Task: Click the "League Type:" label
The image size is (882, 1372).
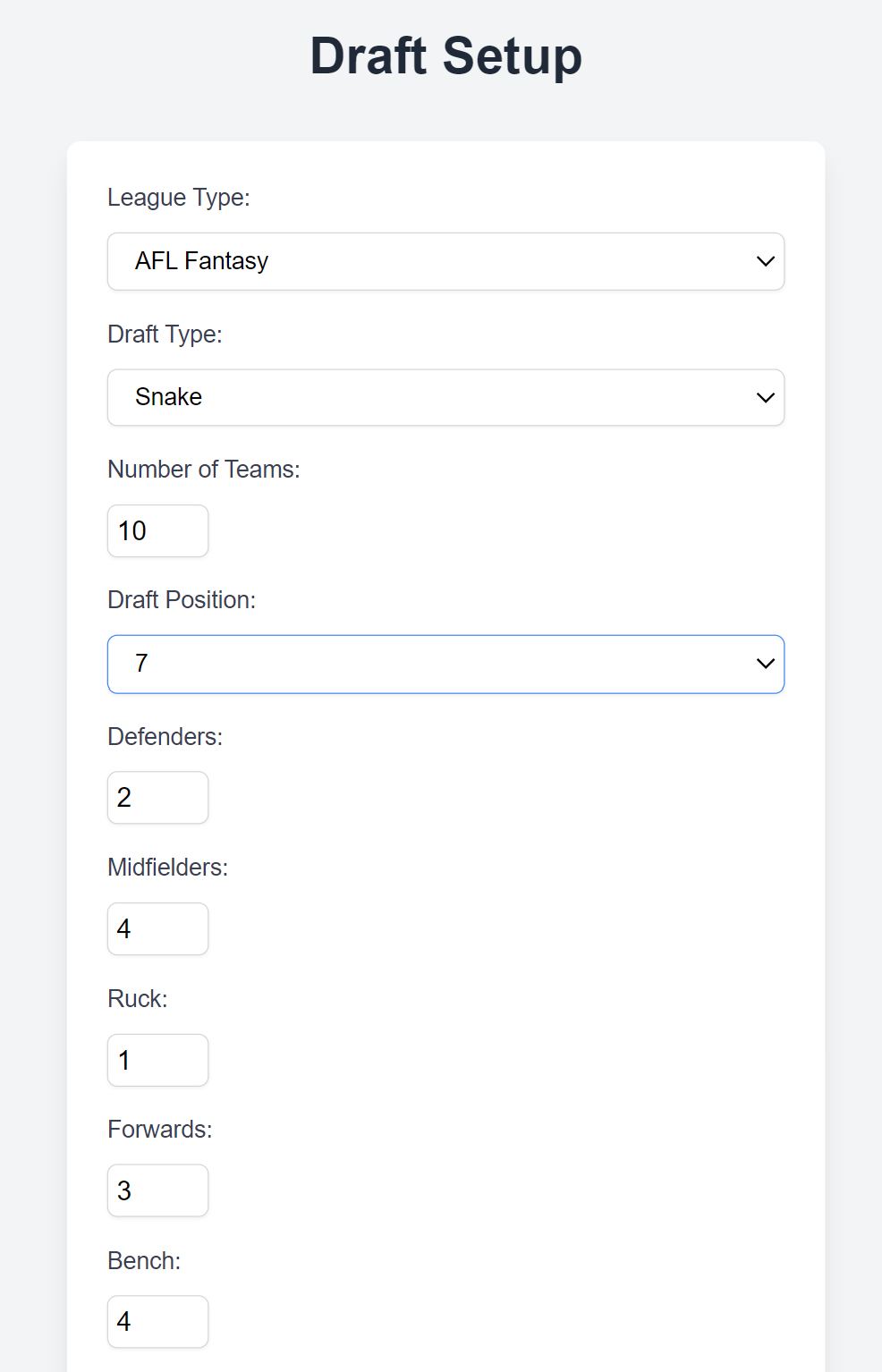Action: point(178,198)
